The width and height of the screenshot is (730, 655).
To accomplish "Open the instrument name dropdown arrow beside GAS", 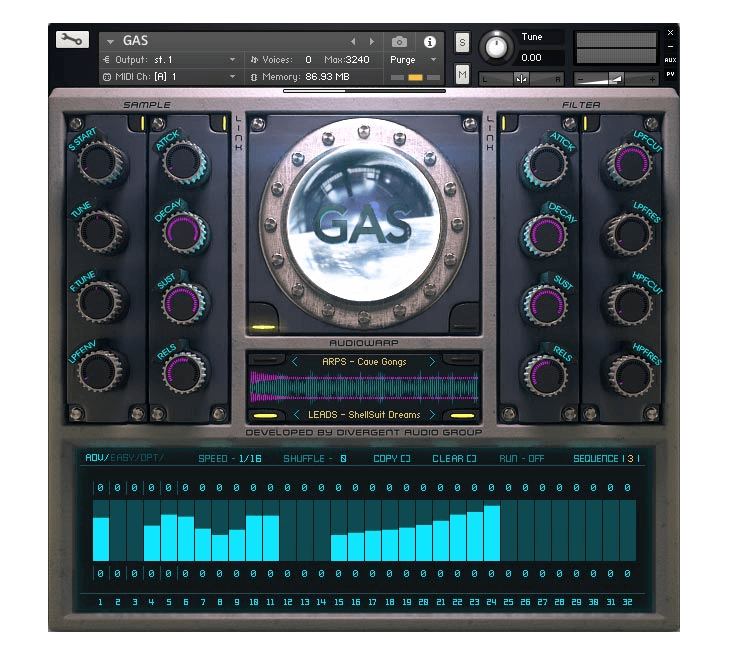I will 110,42.
